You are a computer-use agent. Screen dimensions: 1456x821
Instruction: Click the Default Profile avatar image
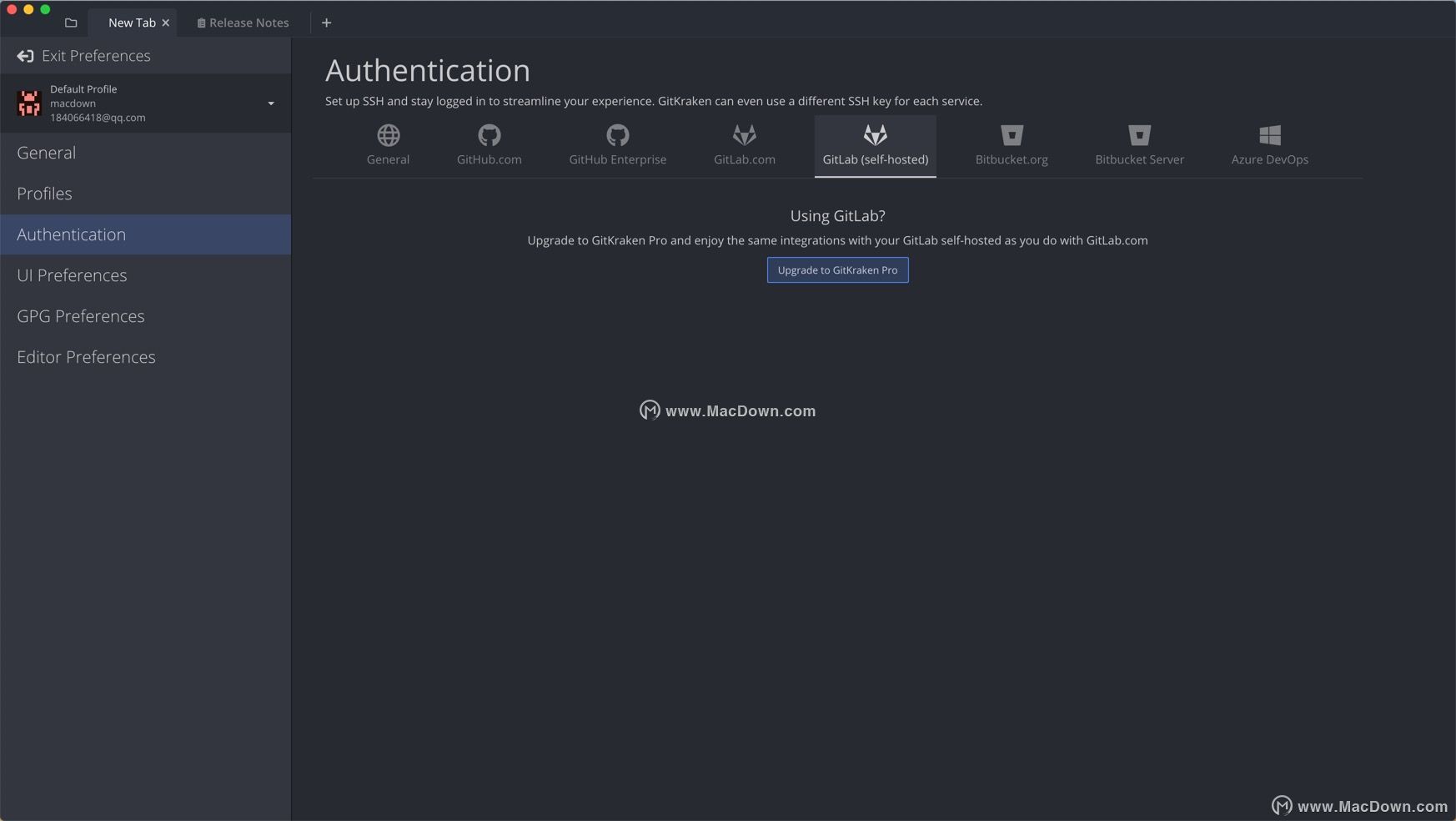pyautogui.click(x=29, y=103)
